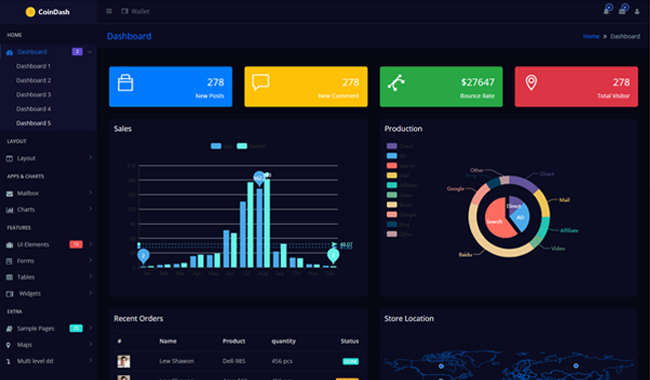Open Dashboard 1
The height and width of the screenshot is (380, 650).
click(x=33, y=66)
